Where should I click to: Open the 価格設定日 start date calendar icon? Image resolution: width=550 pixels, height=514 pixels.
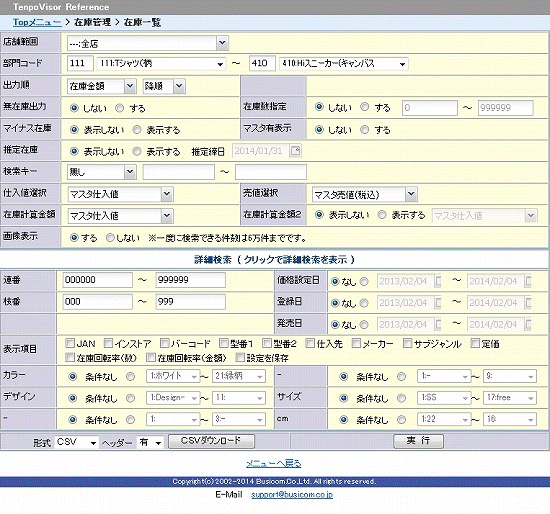[438, 281]
